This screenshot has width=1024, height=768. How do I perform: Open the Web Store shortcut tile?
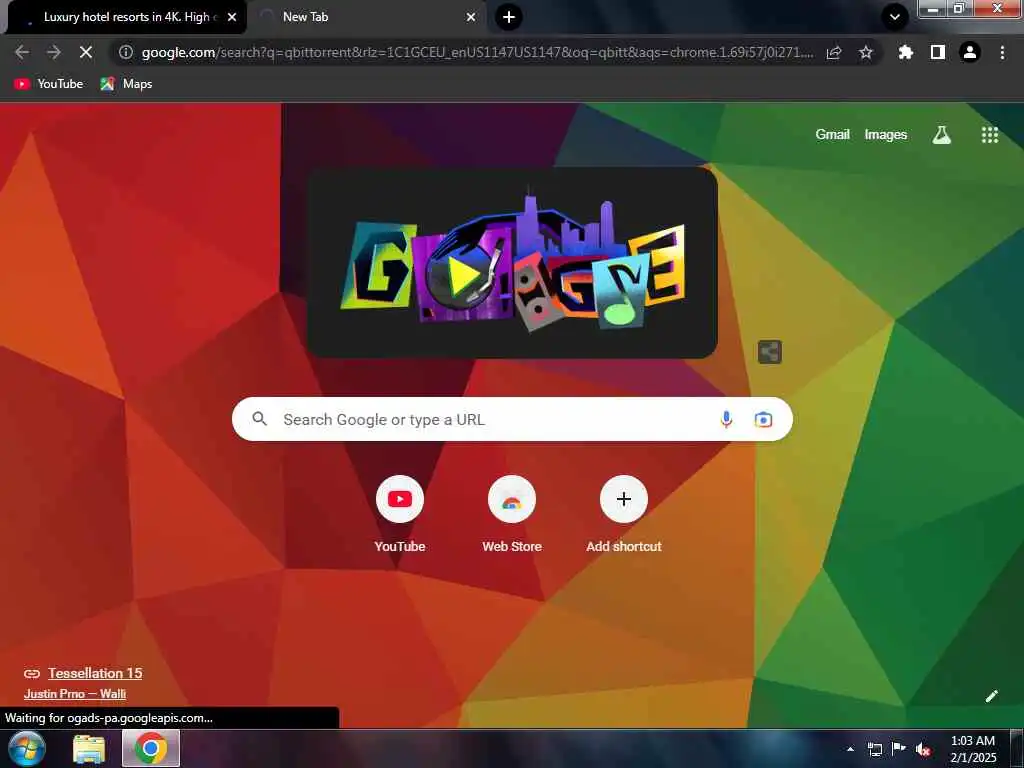(x=512, y=515)
